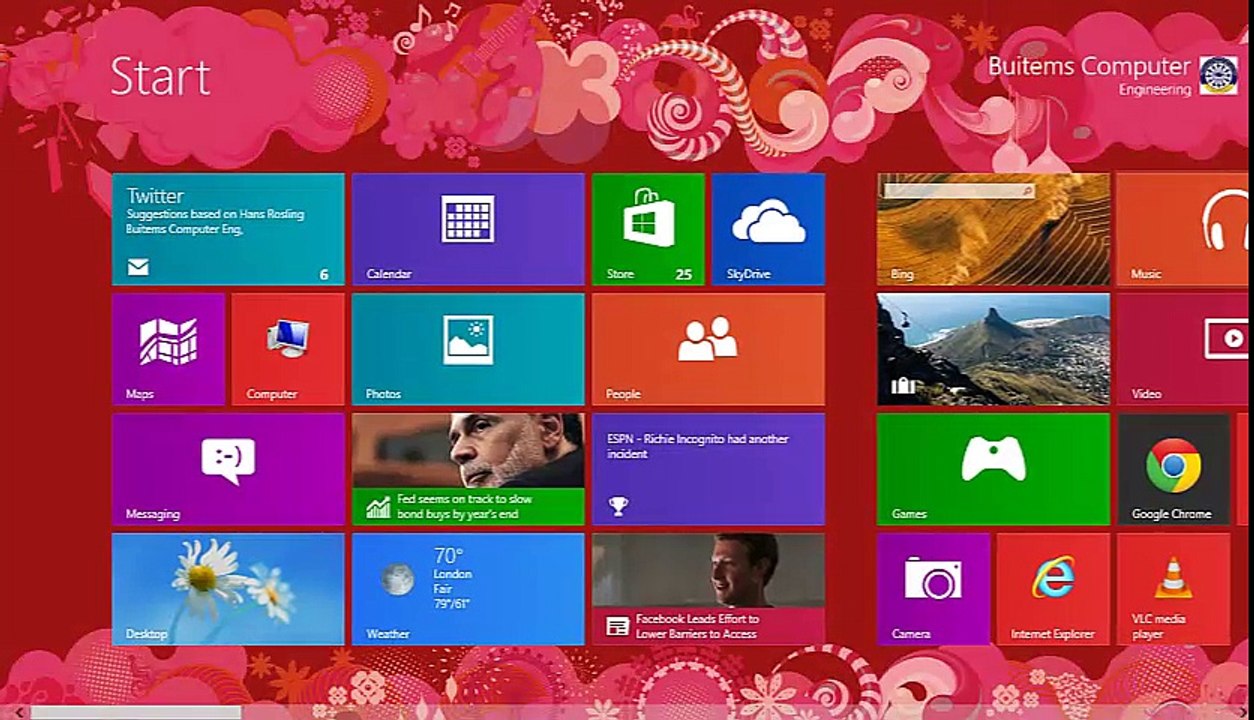Click the chart icon on the Finance tile
Image resolution: width=1254 pixels, height=720 pixels.
pos(378,507)
